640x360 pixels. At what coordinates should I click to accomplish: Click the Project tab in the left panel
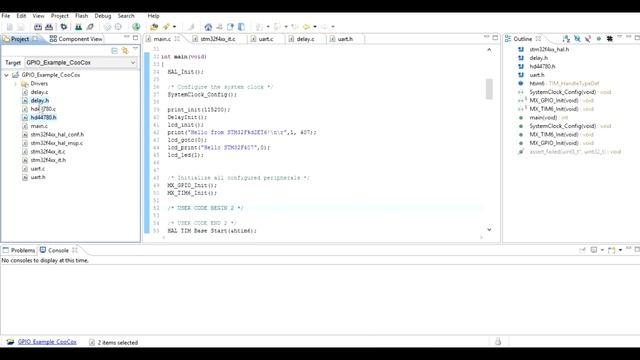(20, 39)
